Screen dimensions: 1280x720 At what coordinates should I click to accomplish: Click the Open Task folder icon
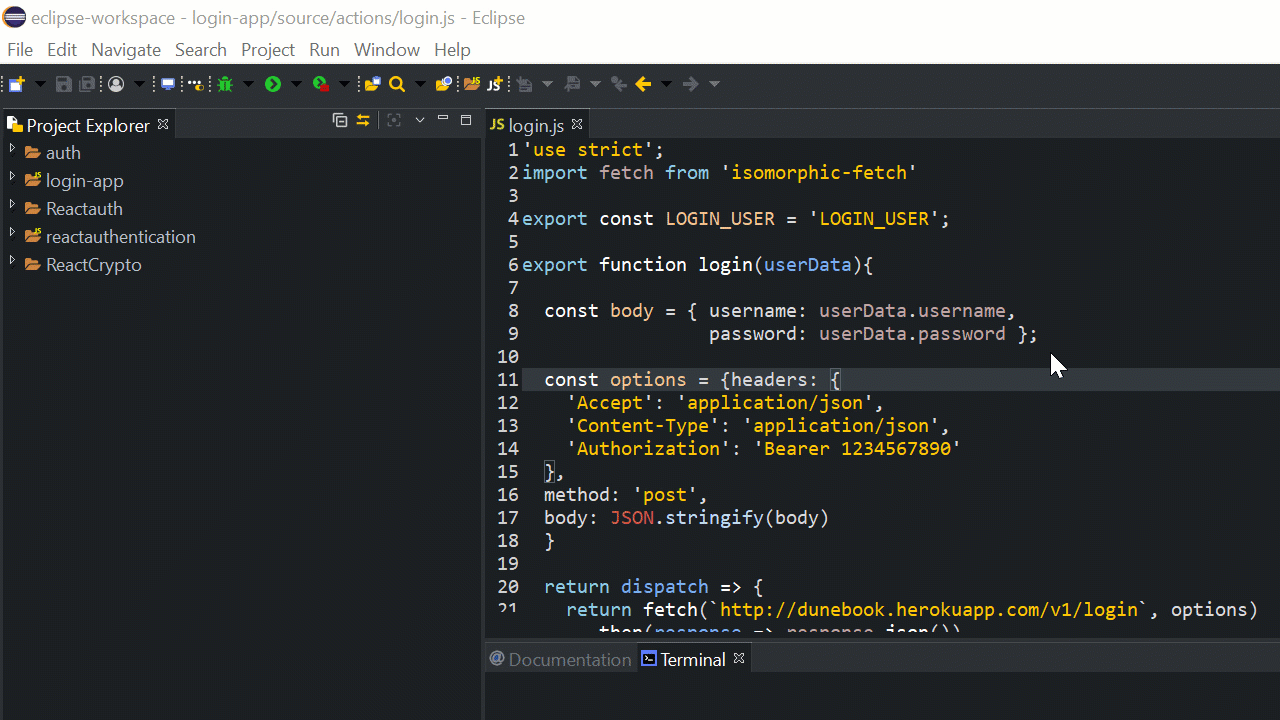(444, 84)
